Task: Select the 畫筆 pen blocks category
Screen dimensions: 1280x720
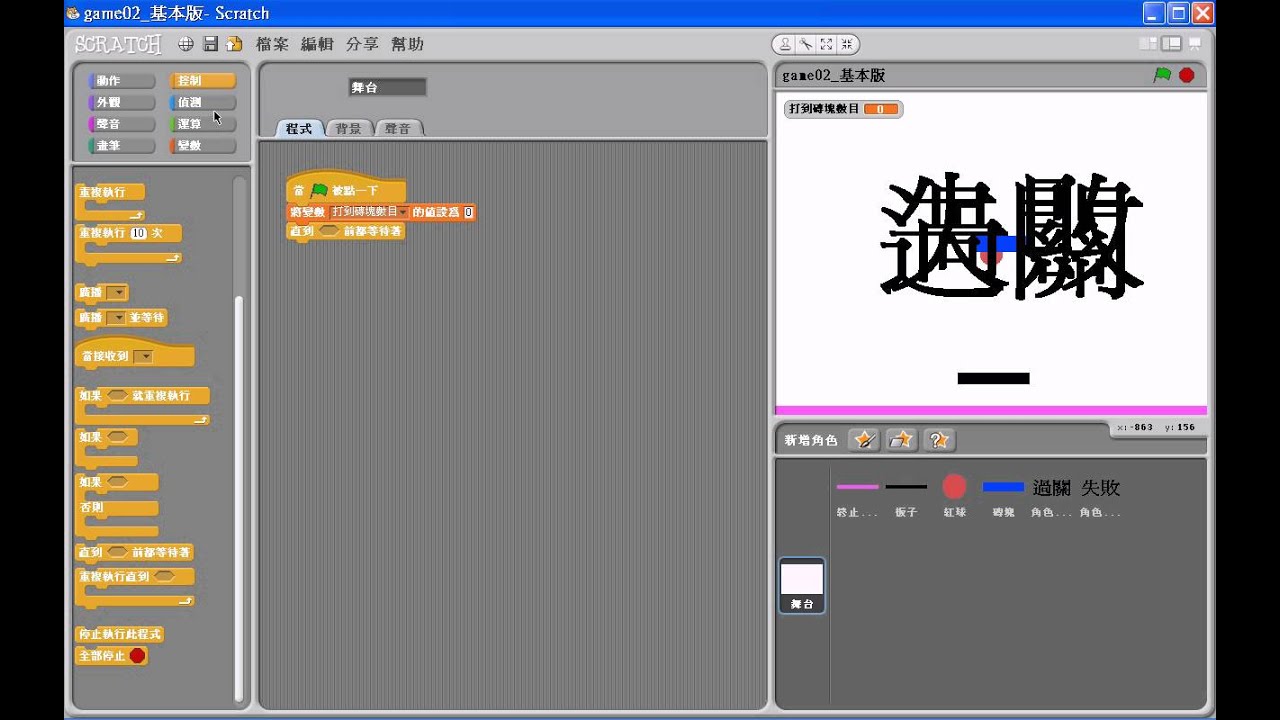Action: click(x=122, y=146)
